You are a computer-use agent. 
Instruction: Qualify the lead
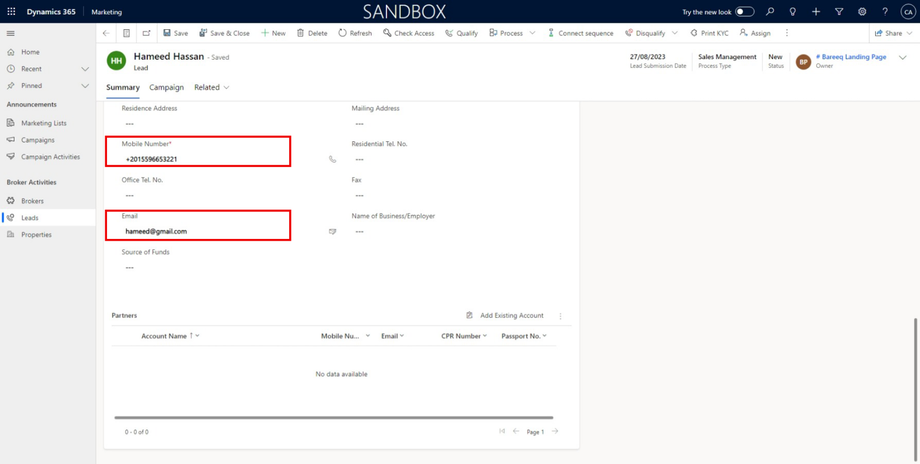(461, 33)
